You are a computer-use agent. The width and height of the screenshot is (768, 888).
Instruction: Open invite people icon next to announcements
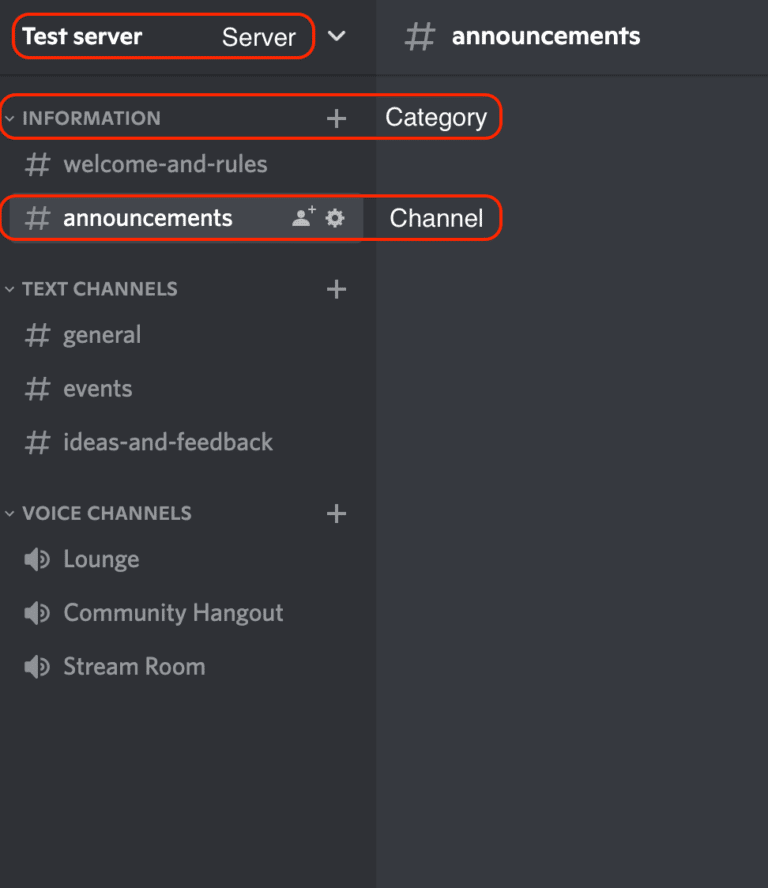pyautogui.click(x=303, y=217)
